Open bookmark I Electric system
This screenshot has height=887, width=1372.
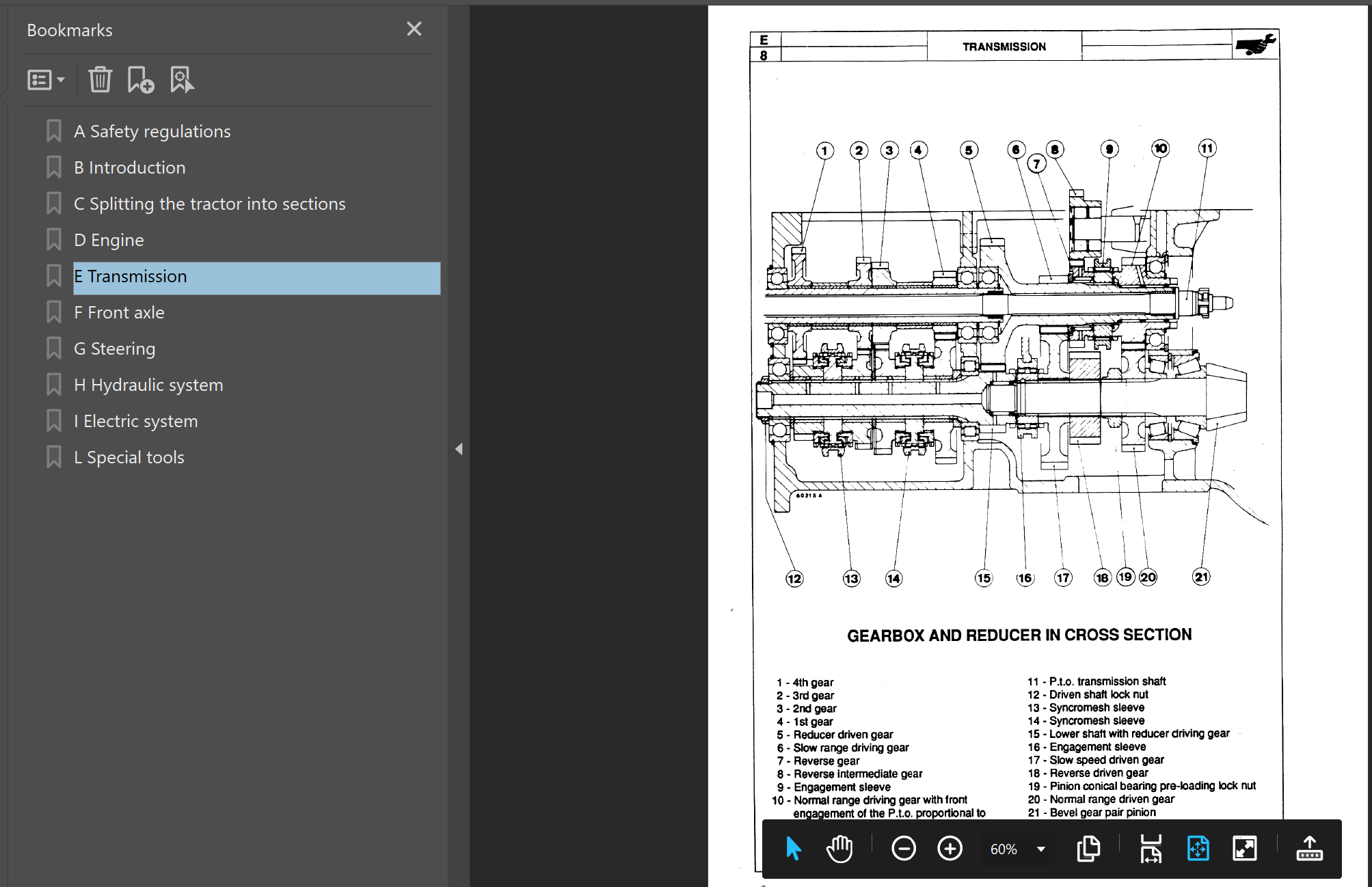pyautogui.click(x=136, y=421)
